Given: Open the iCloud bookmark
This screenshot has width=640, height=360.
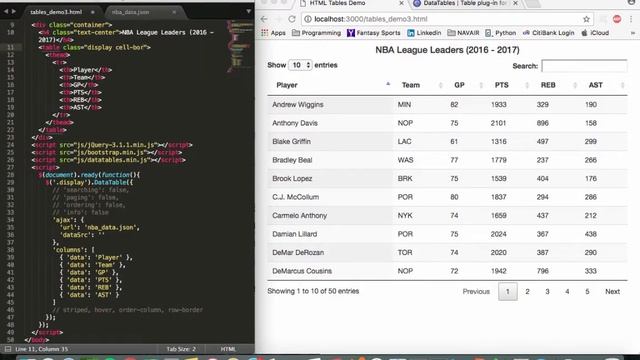Looking at the screenshot, I should coord(595,33).
